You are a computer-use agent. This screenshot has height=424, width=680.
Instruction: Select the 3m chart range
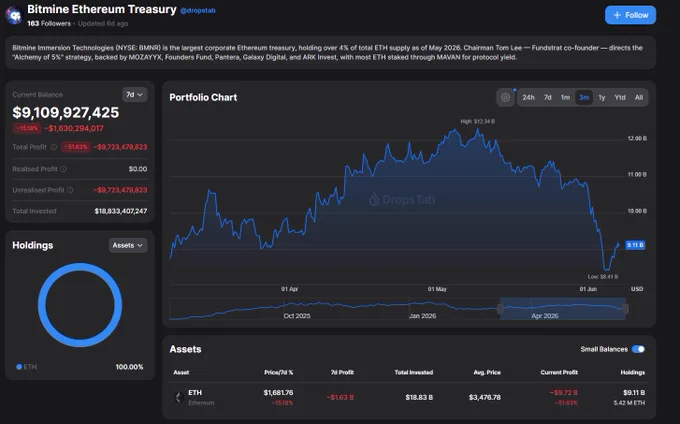point(584,98)
